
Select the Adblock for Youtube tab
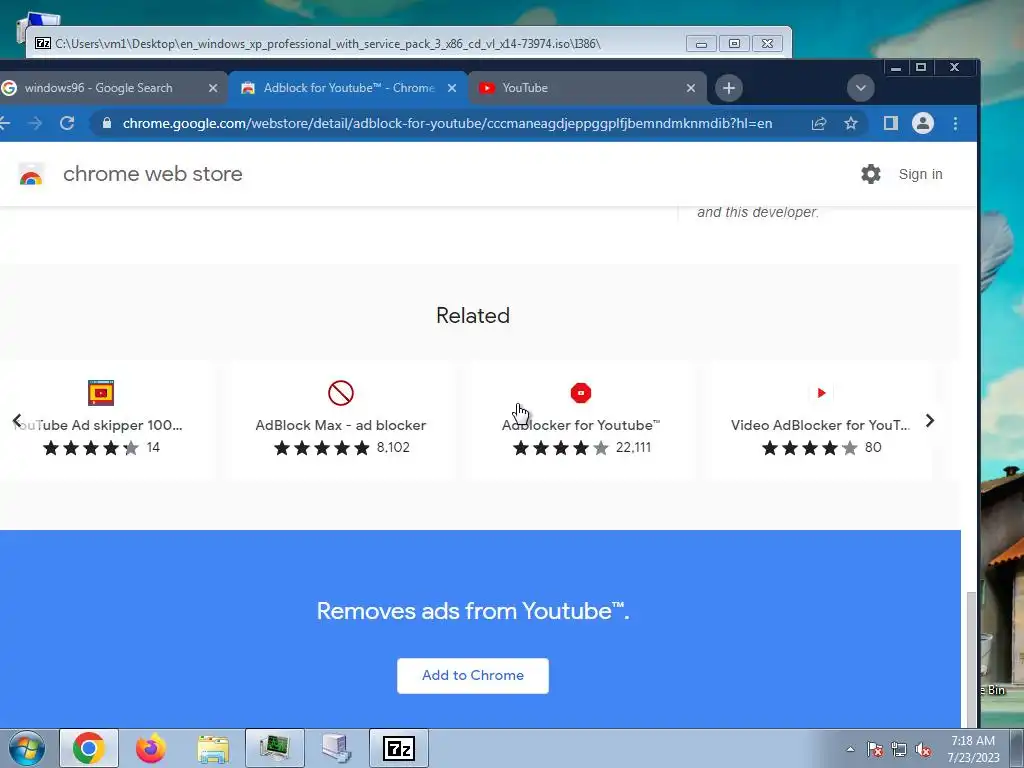pos(347,88)
